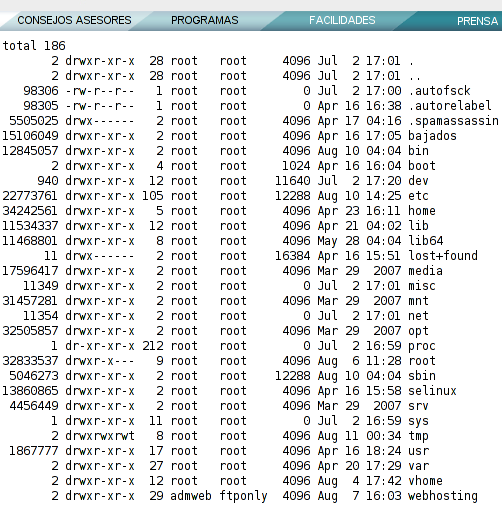Open the PRENSA tab
Image resolution: width=502 pixels, height=528 pixels.
point(477,21)
